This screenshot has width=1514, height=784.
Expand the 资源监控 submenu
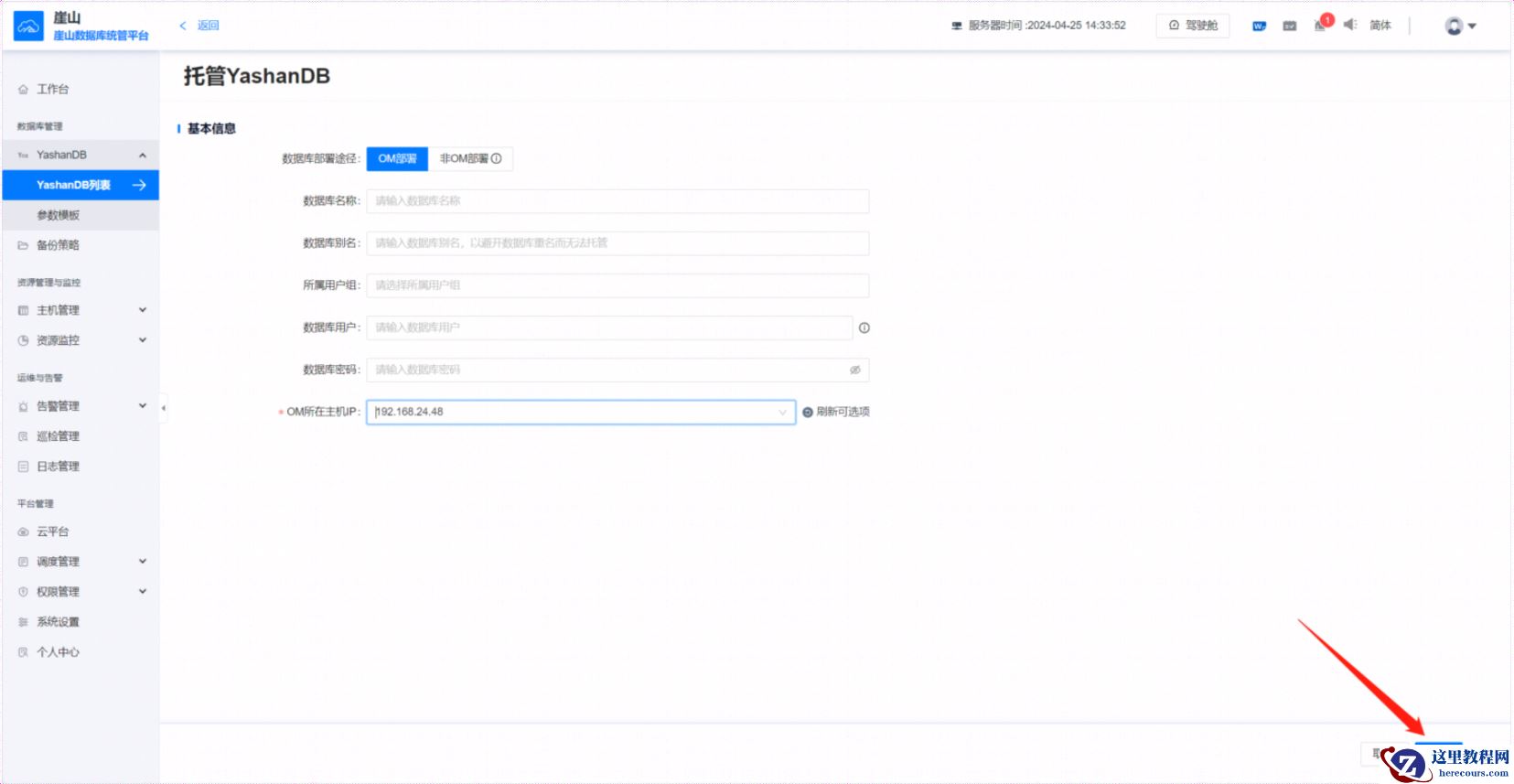point(143,340)
